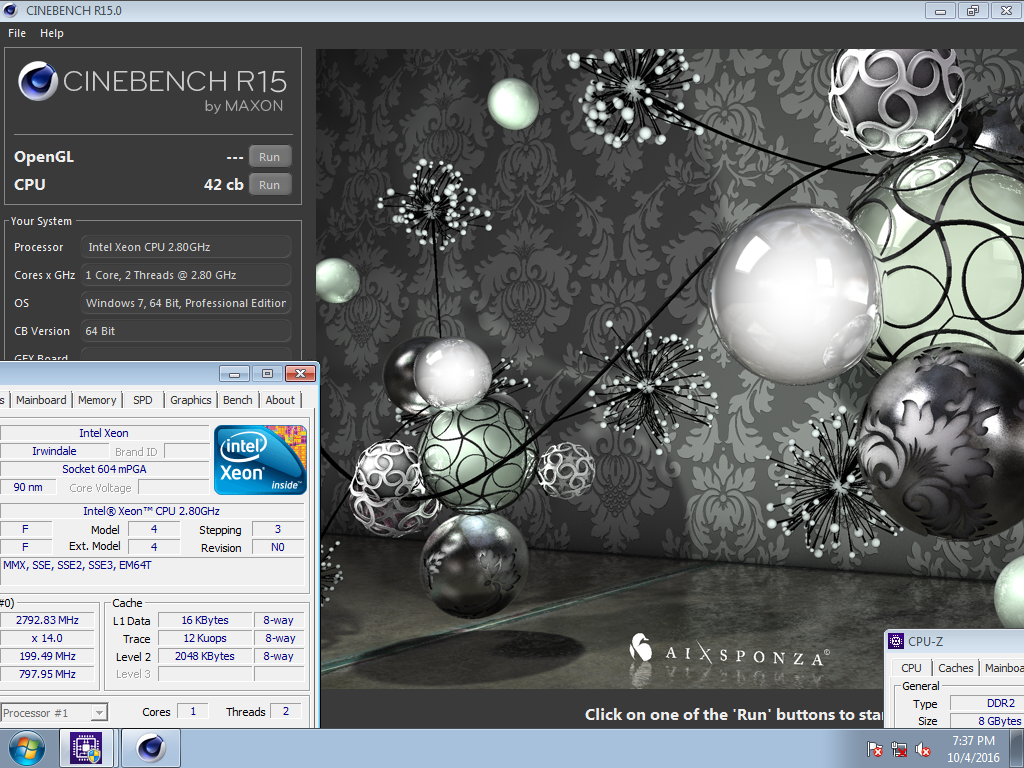Click the 16 KBytes L1 Data cache value
Viewport: 1024px width, 768px height.
(205, 620)
